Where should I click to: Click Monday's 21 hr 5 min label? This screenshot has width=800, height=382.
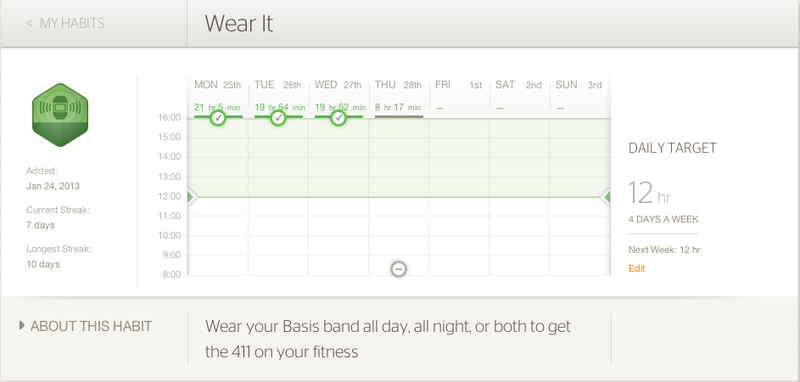click(217, 107)
